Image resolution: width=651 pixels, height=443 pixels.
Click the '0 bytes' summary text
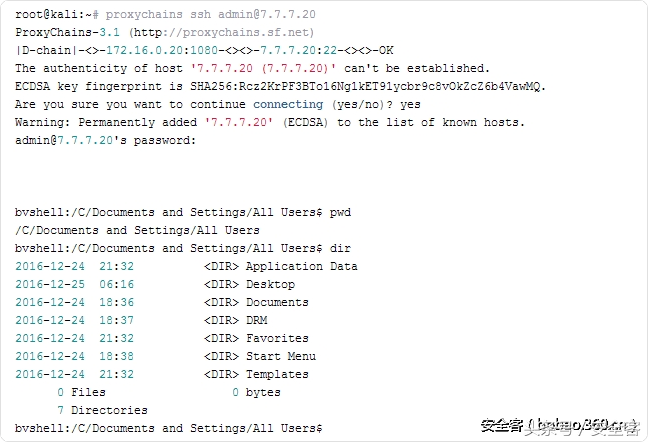[257, 392]
